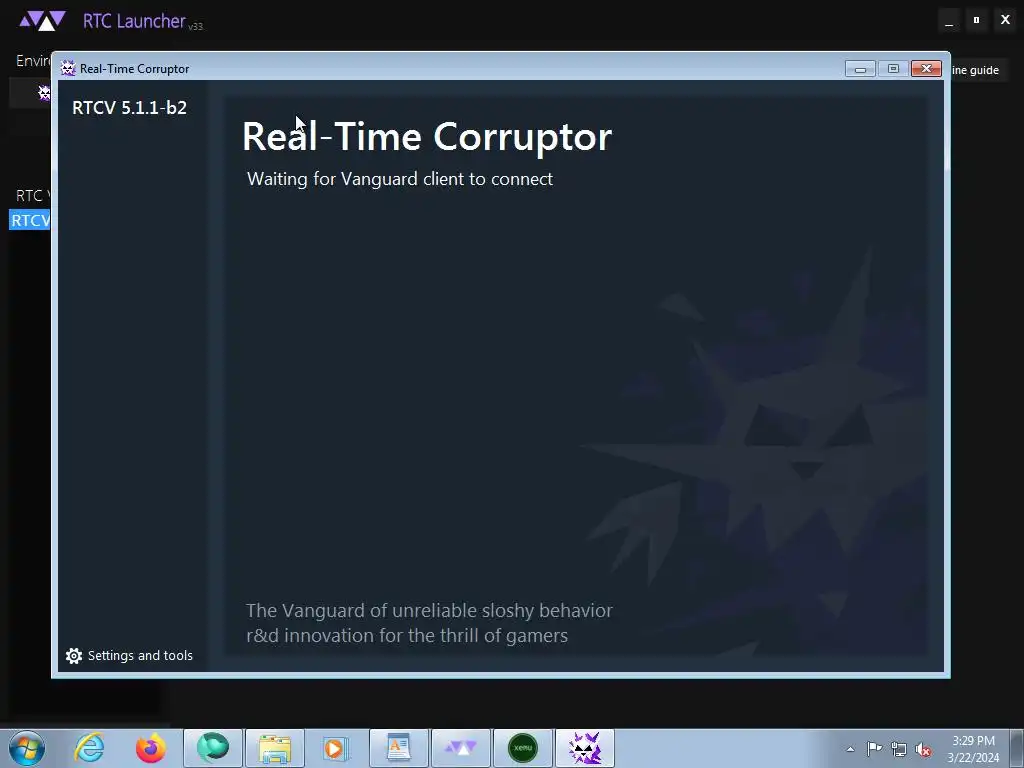Viewport: 1024px width, 768px height.
Task: Click the muted volume tray icon
Action: (923, 749)
